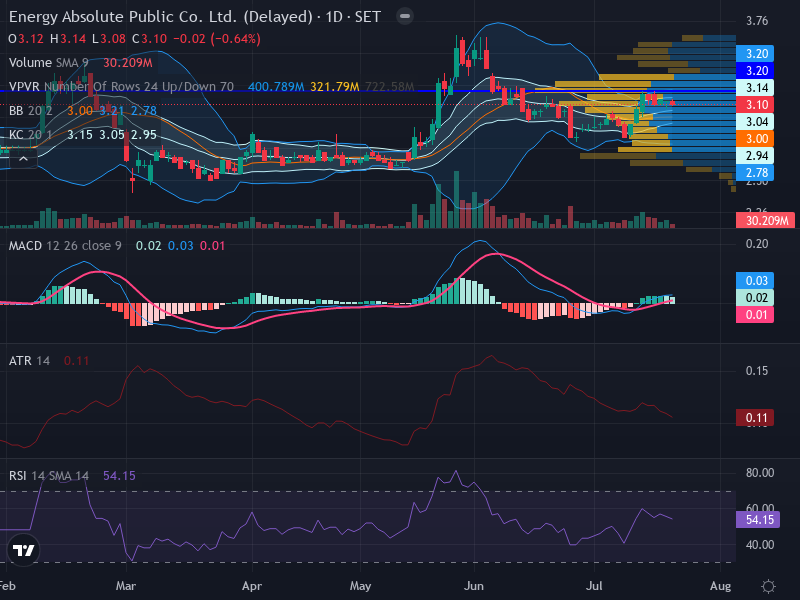
Task: Click the symbol status pill beside SET
Action: (x=405, y=16)
